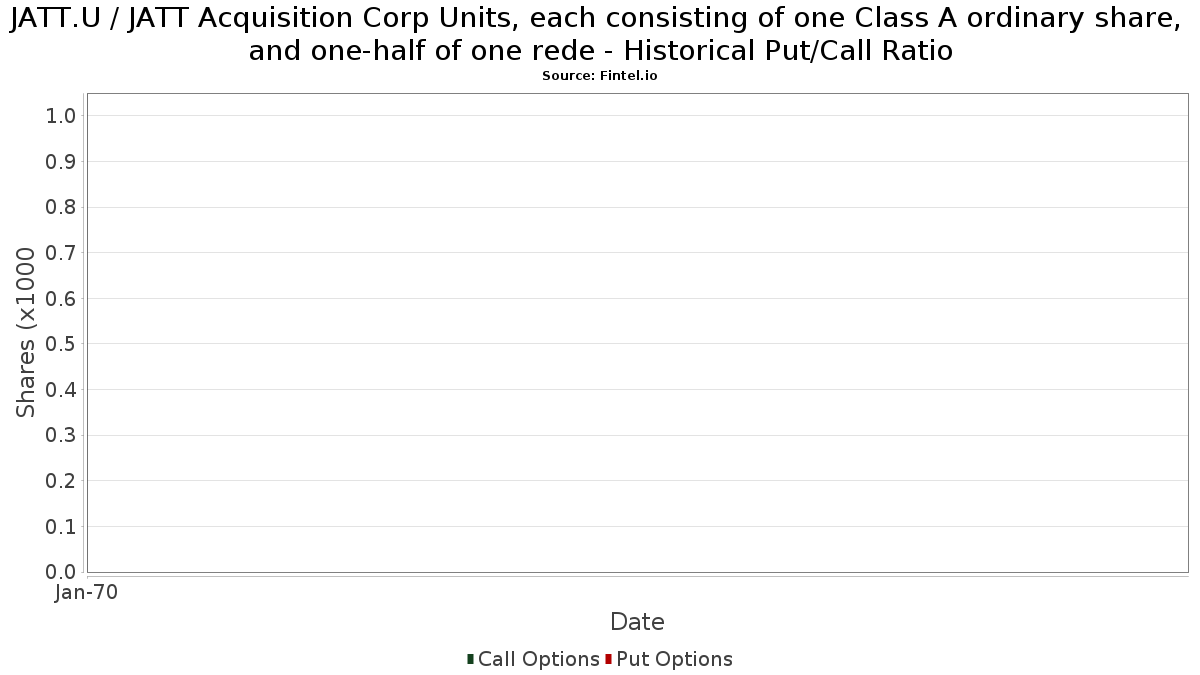
Task: Click the 1.0 y-axis tick label
Action: [61, 116]
